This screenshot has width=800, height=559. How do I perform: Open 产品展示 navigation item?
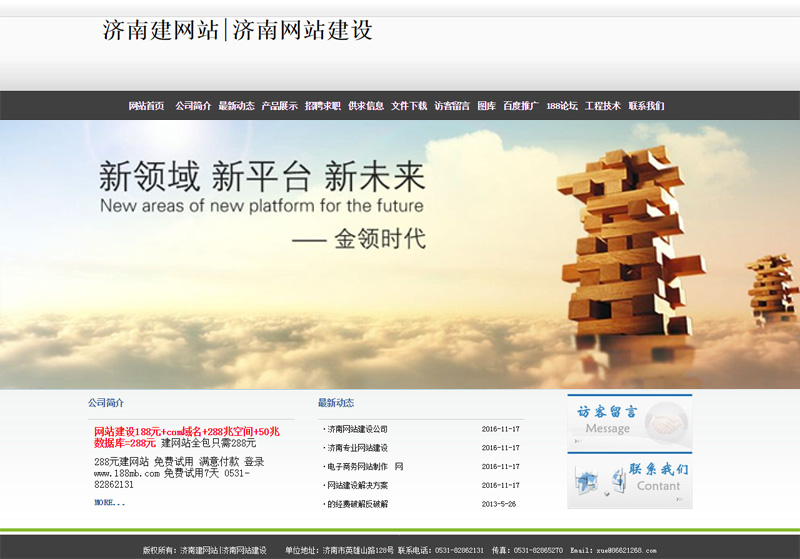pyautogui.click(x=279, y=106)
